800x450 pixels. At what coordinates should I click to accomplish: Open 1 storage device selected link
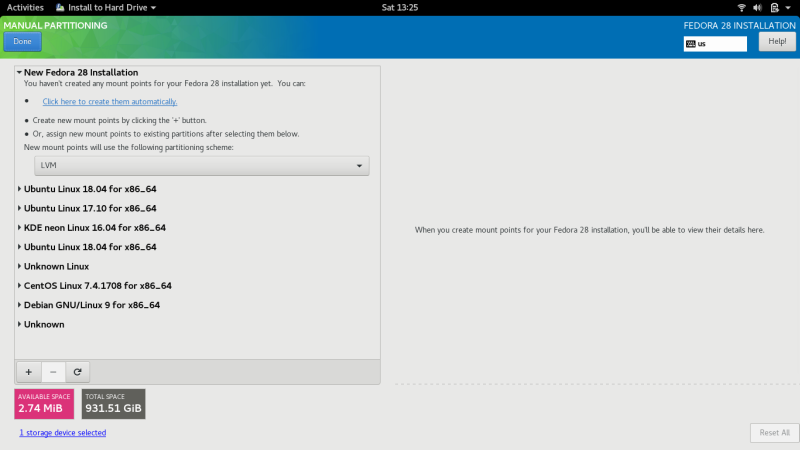(63, 433)
